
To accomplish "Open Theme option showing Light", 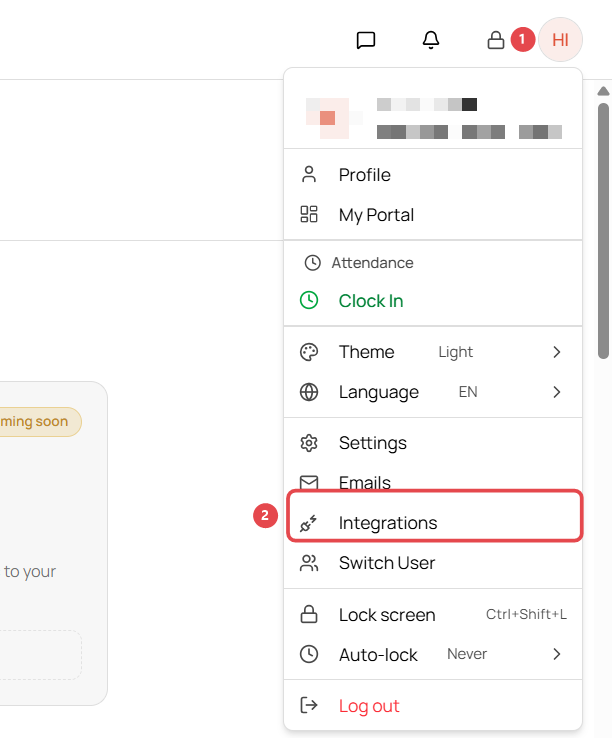I will click(433, 352).
